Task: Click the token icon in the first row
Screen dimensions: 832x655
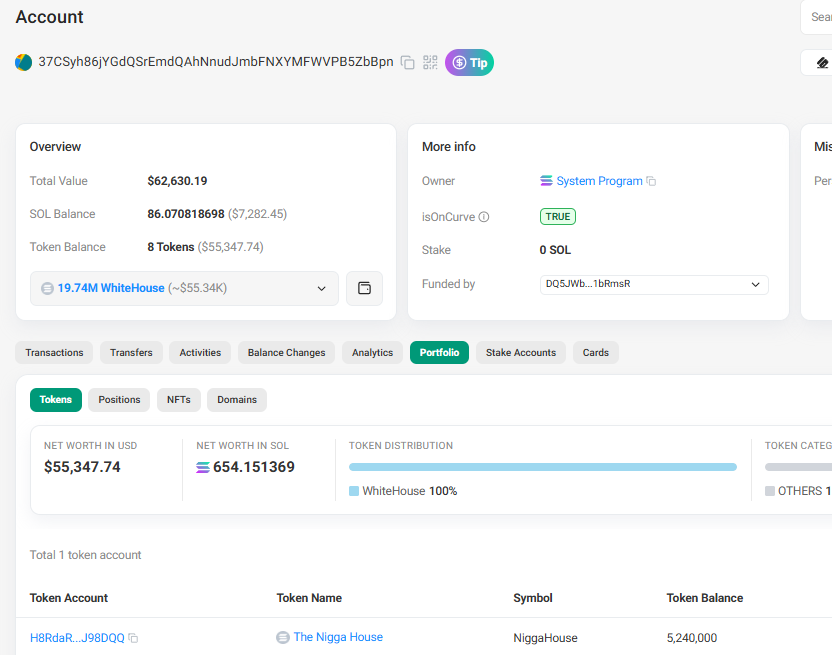Action: 283,637
